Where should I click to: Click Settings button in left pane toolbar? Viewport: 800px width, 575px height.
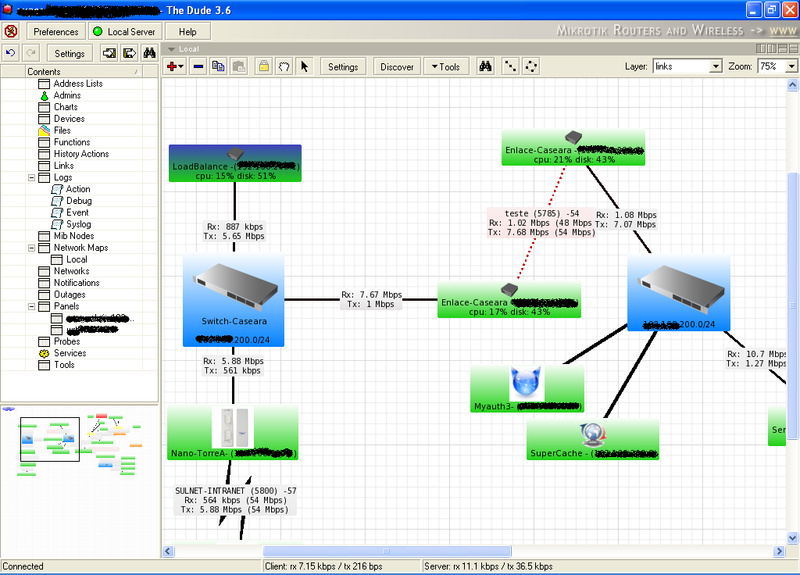click(69, 53)
